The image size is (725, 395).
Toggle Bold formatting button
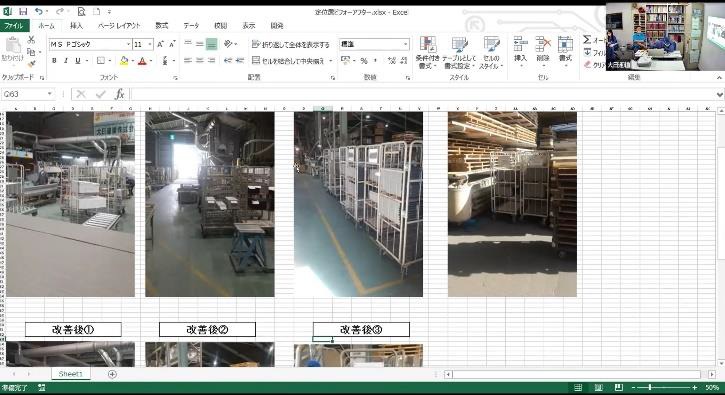click(54, 61)
